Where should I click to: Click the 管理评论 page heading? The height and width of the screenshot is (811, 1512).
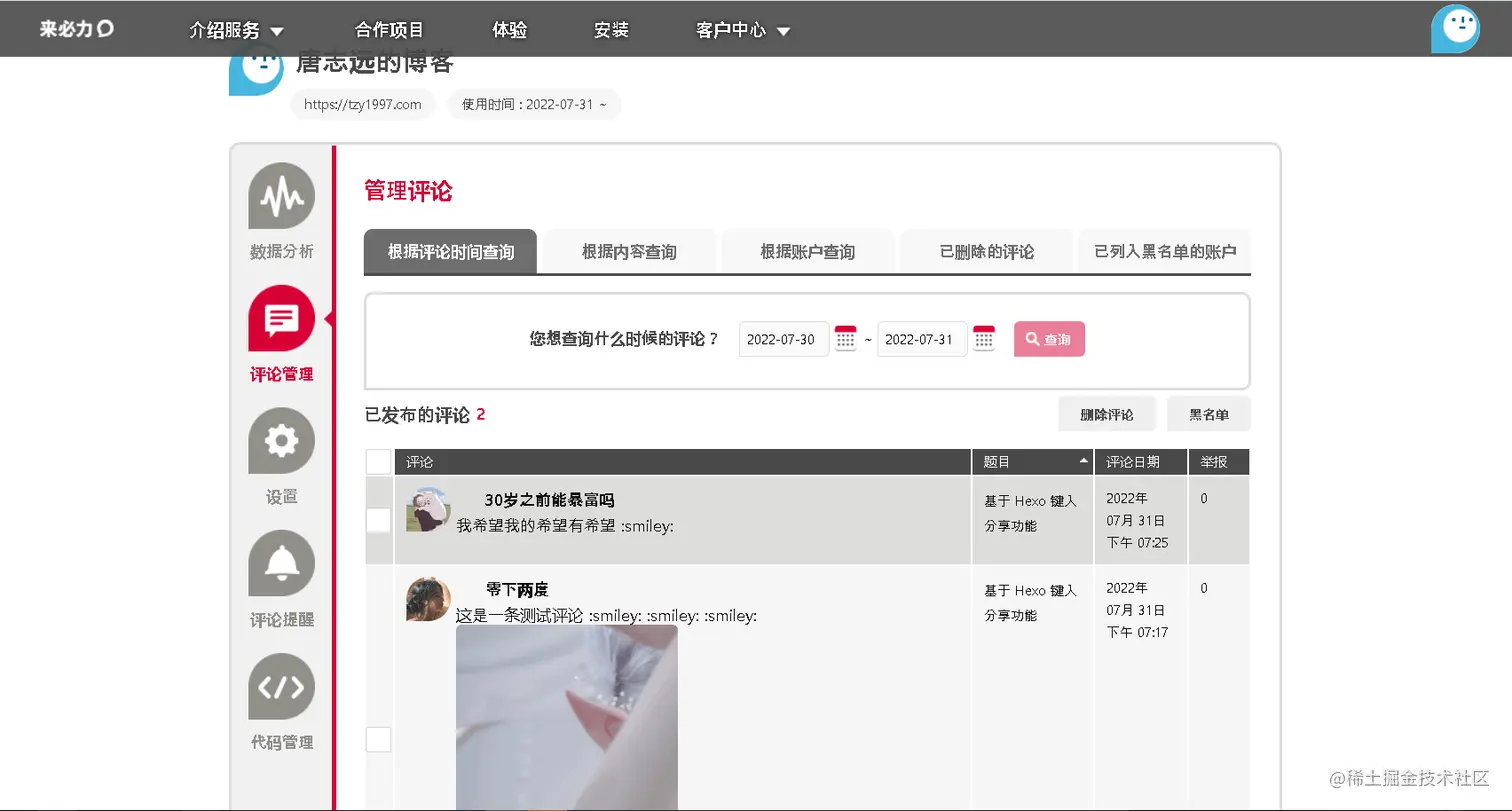408,191
